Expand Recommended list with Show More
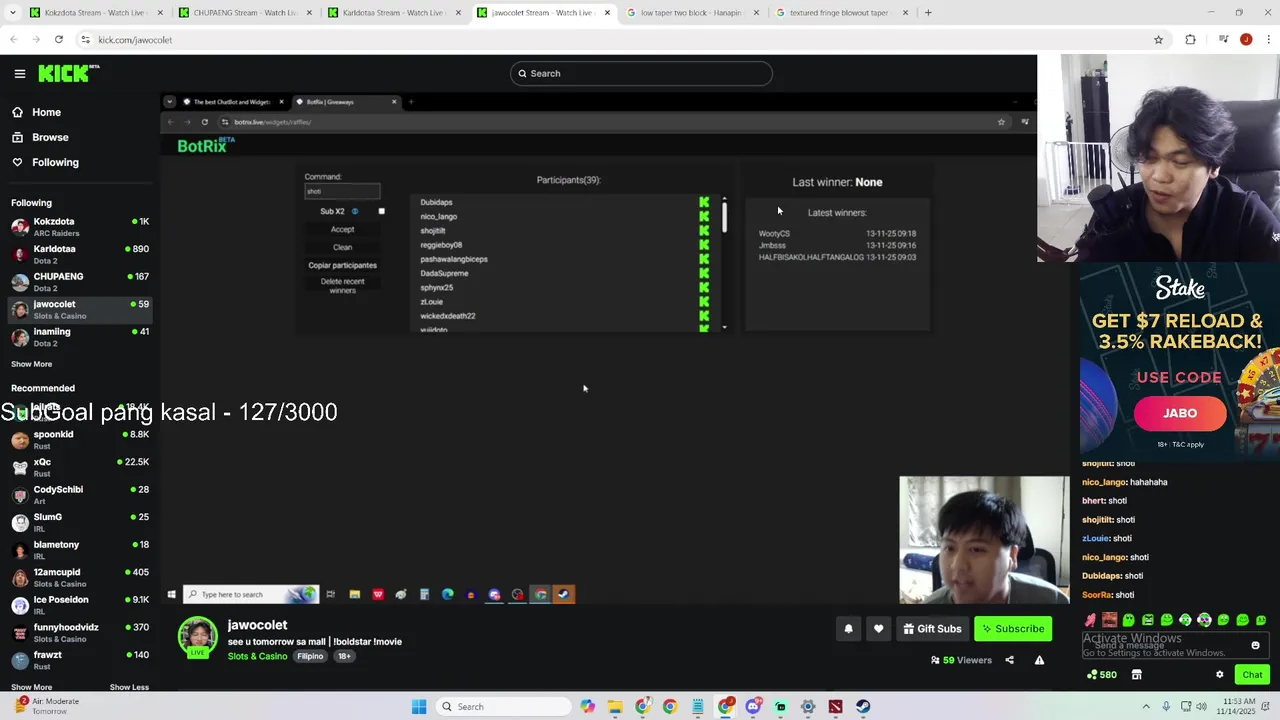The width and height of the screenshot is (1280, 720). [x=31, y=687]
